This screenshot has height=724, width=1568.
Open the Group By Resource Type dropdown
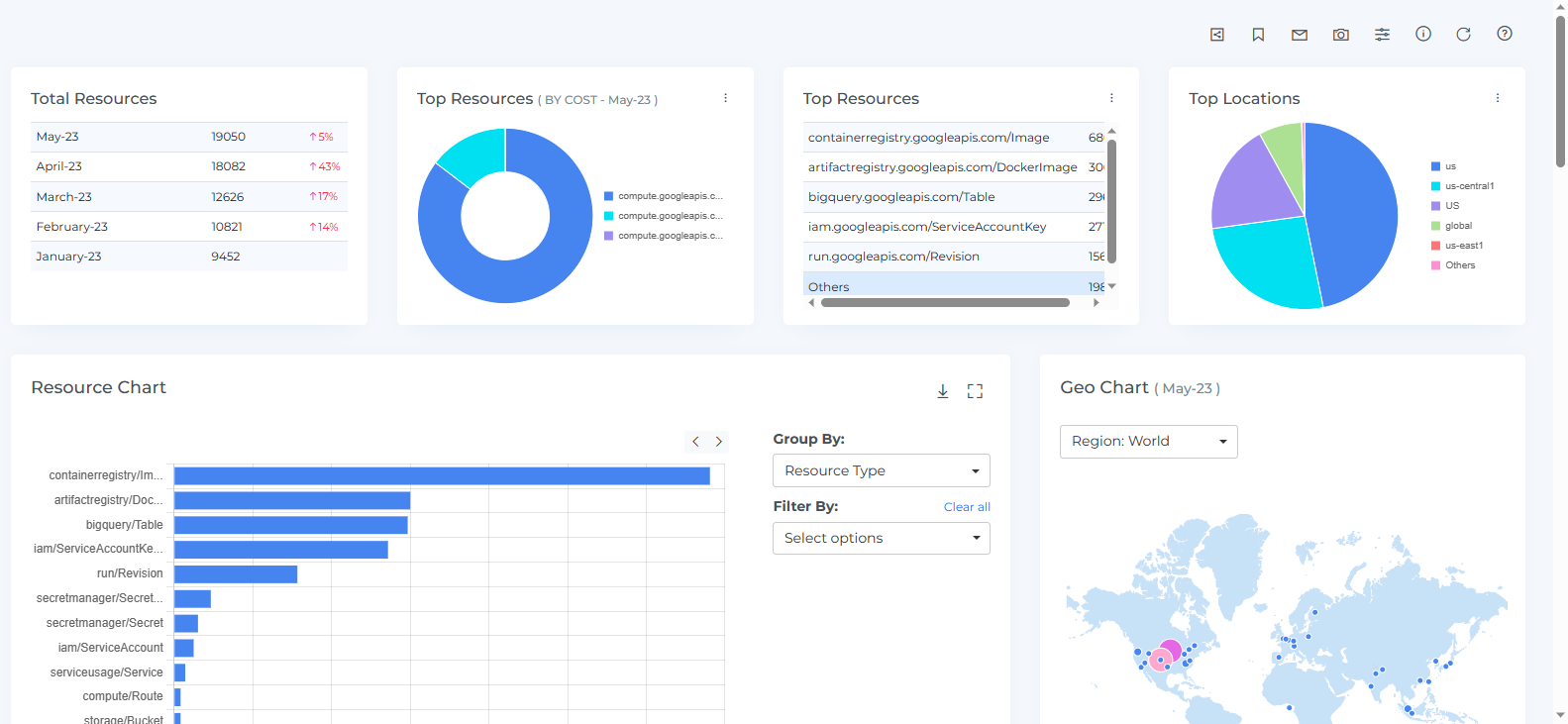pyautogui.click(x=881, y=470)
